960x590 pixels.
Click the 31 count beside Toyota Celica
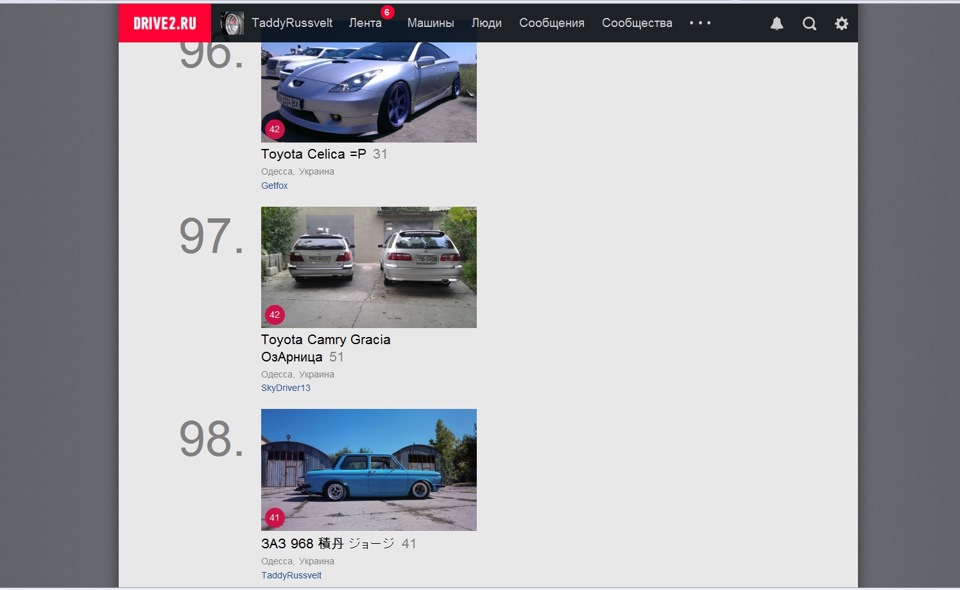380,154
